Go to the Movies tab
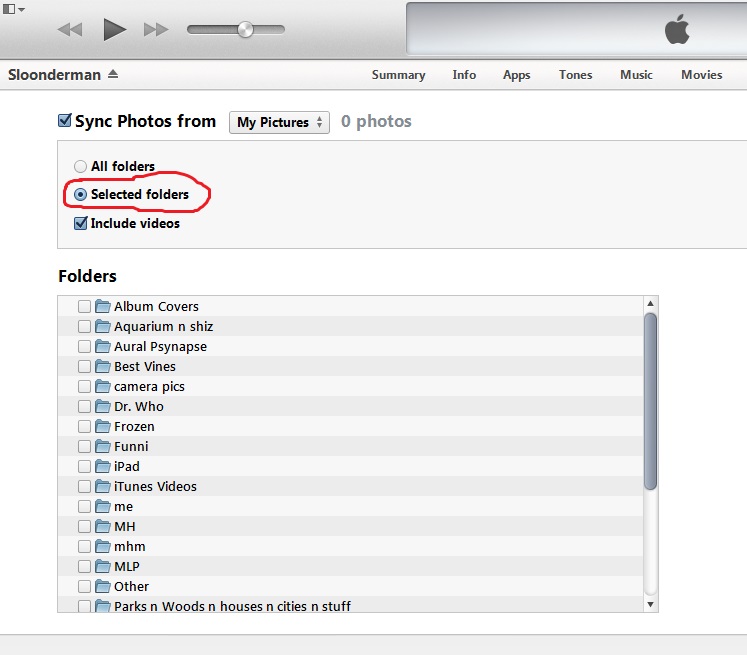 pos(701,75)
